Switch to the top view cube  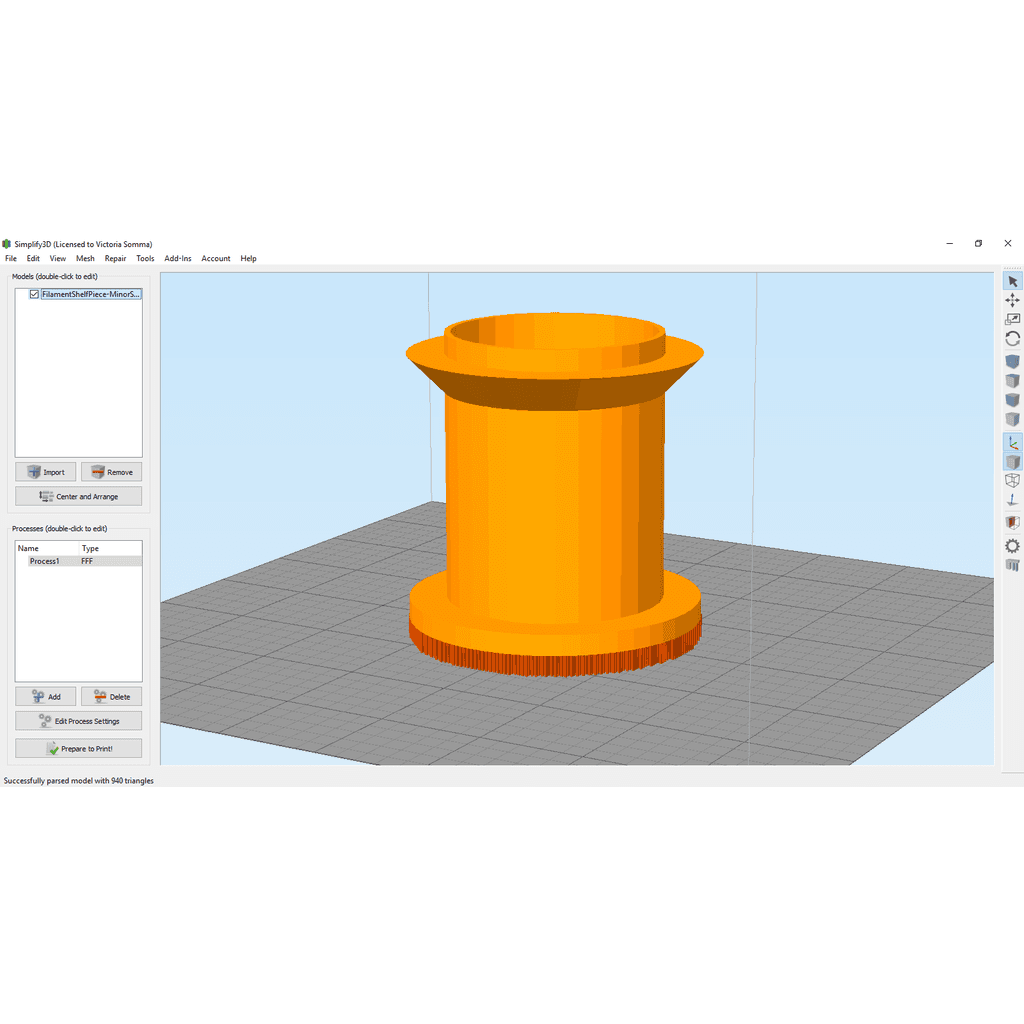click(1012, 381)
